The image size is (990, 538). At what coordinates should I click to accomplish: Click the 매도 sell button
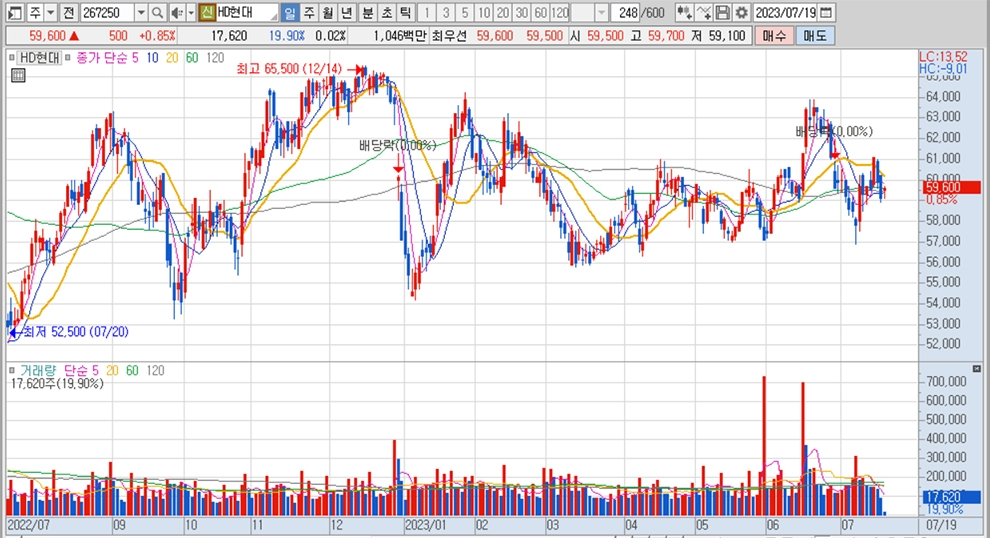point(814,36)
